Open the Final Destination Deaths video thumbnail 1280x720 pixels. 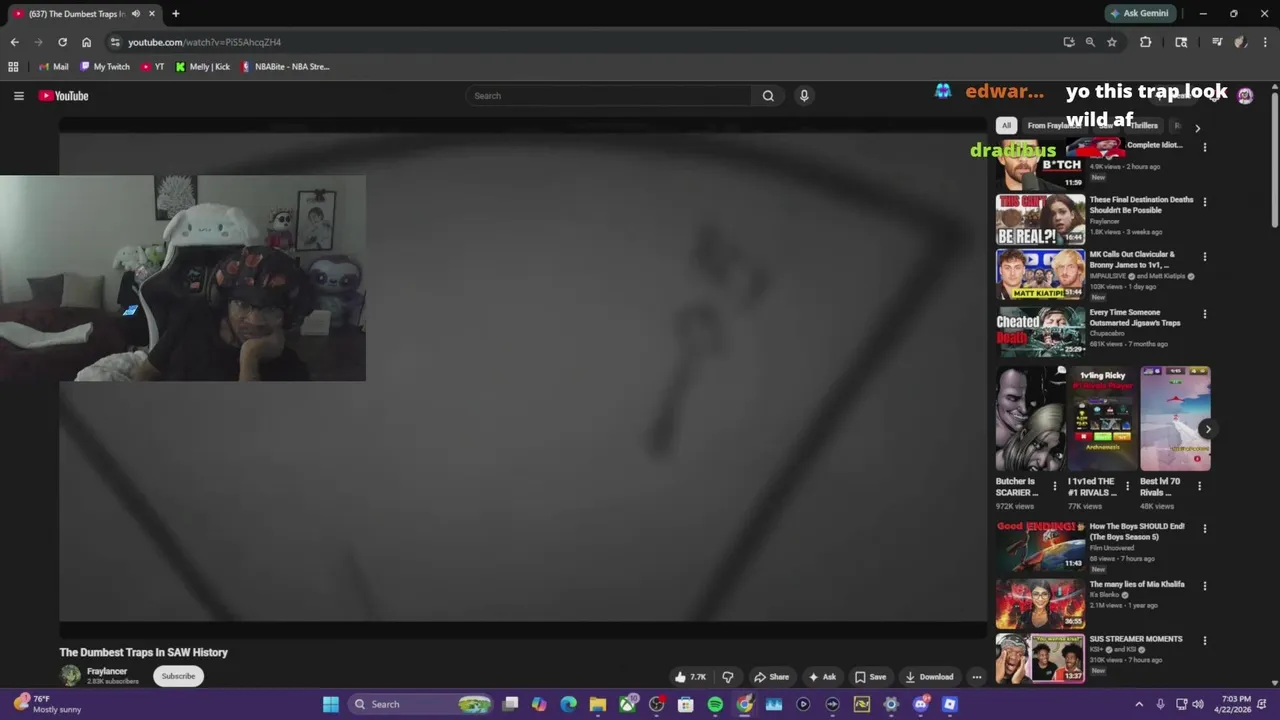[x=1040, y=220]
